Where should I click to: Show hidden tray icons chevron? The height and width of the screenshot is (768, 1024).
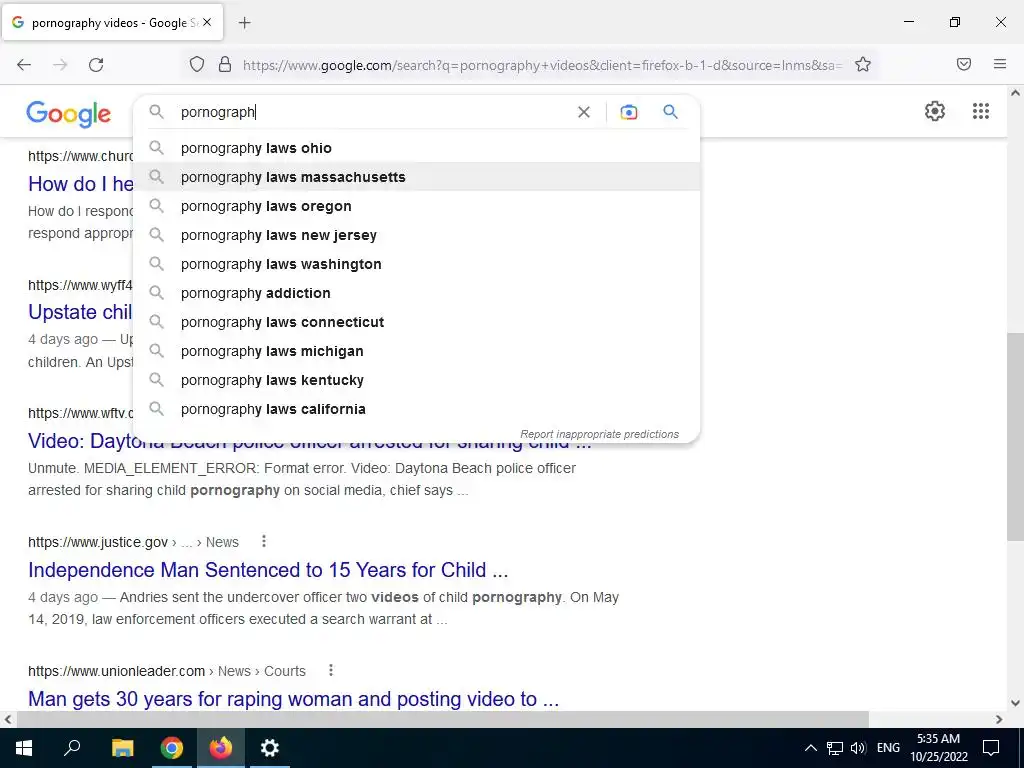coord(810,748)
